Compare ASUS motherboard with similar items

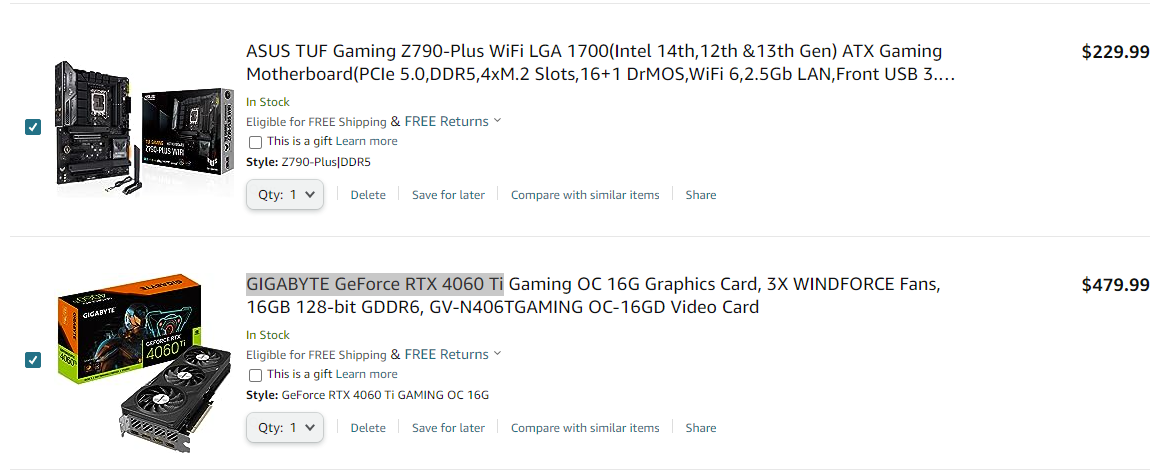point(585,195)
